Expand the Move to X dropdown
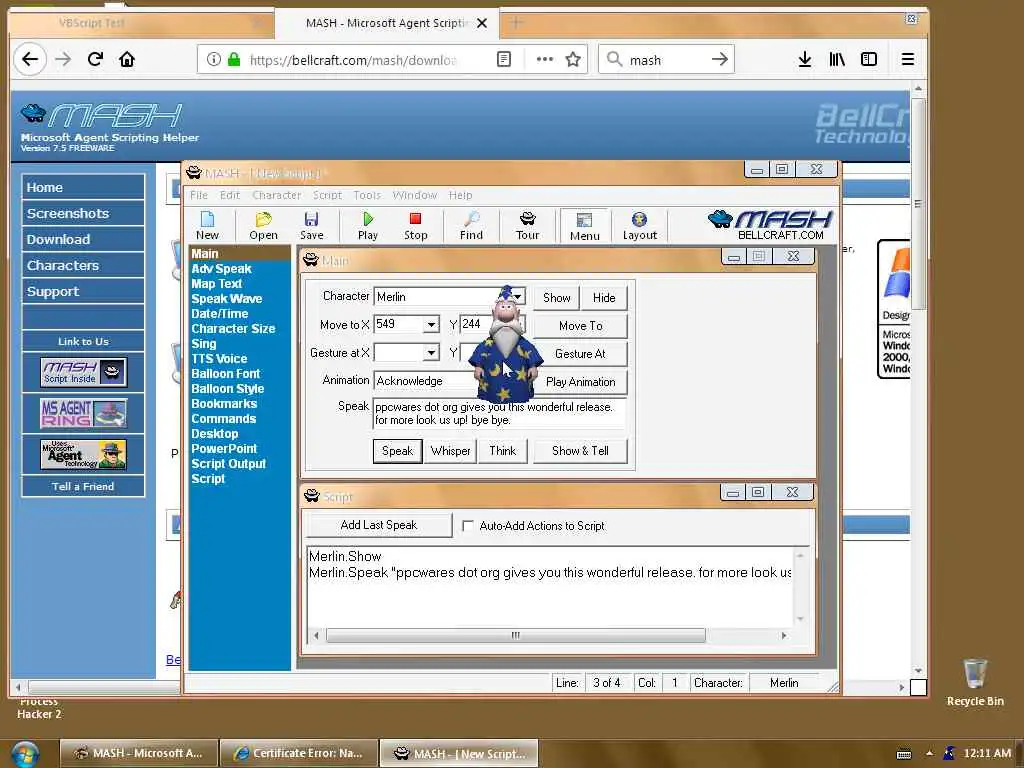The width and height of the screenshot is (1024, 768). click(431, 325)
